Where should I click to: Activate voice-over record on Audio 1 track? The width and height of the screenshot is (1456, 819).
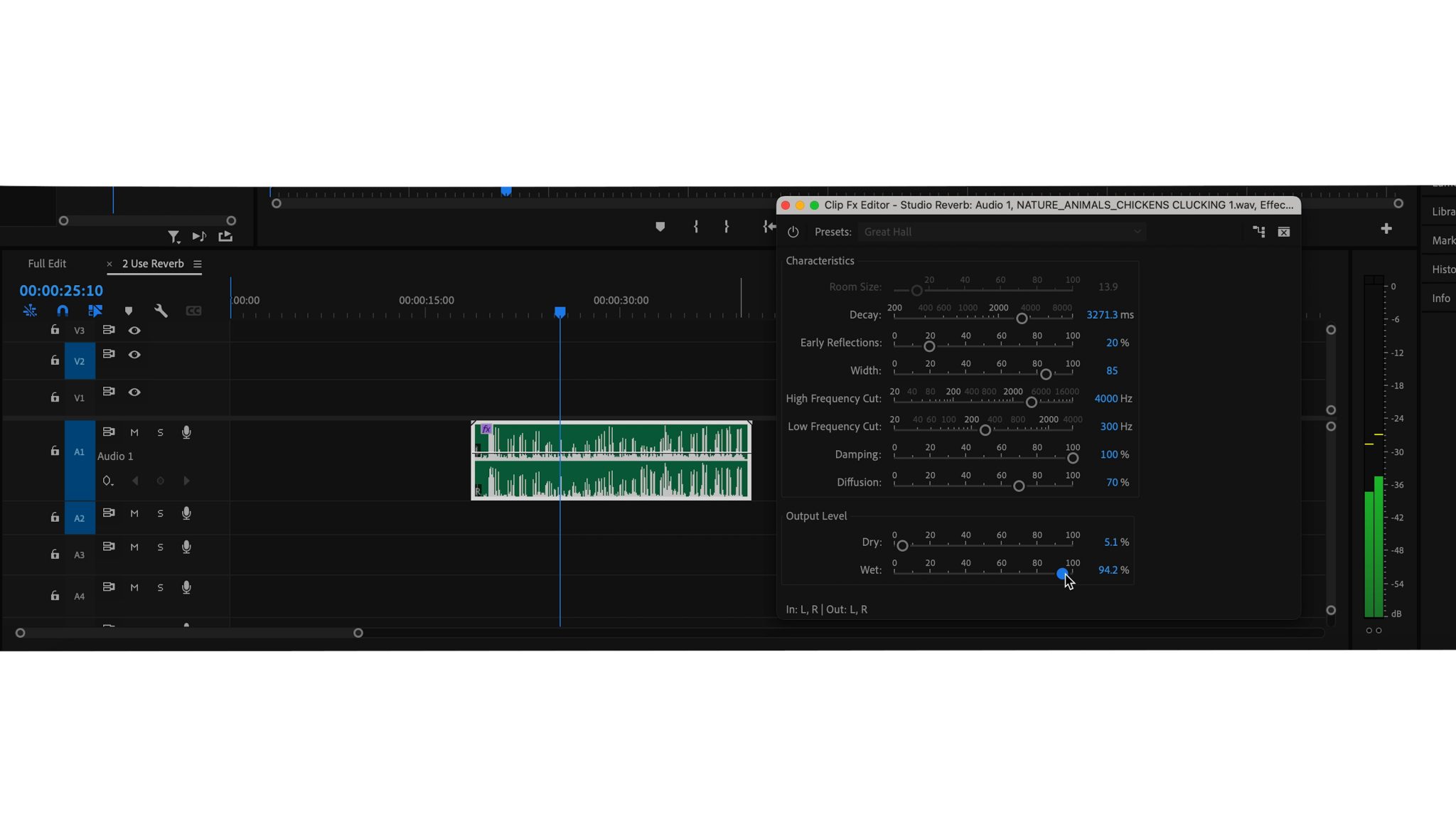[x=186, y=432]
